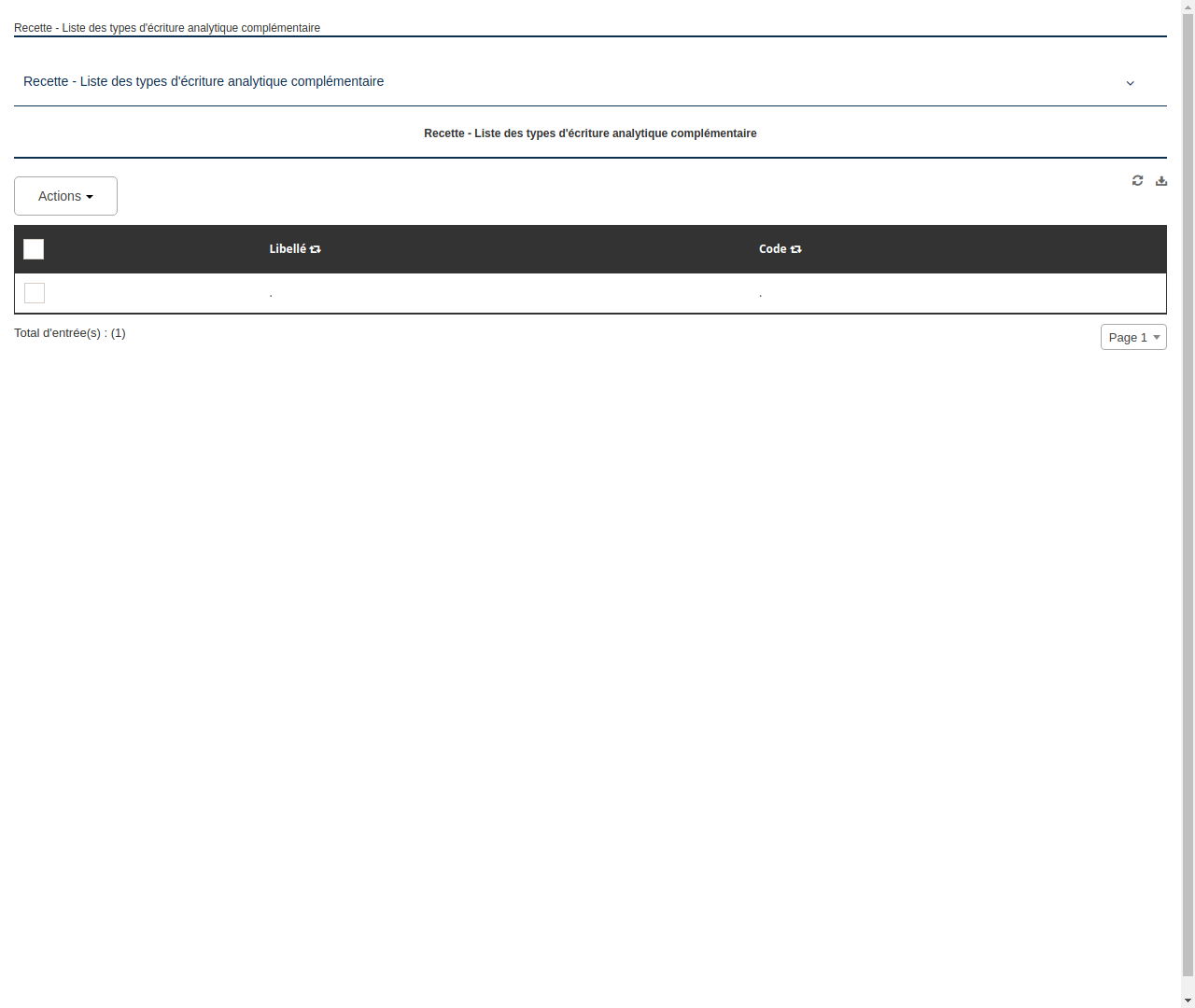Sort the Libellé column using its sort icon
The height and width of the screenshot is (1008, 1195).
[x=316, y=249]
